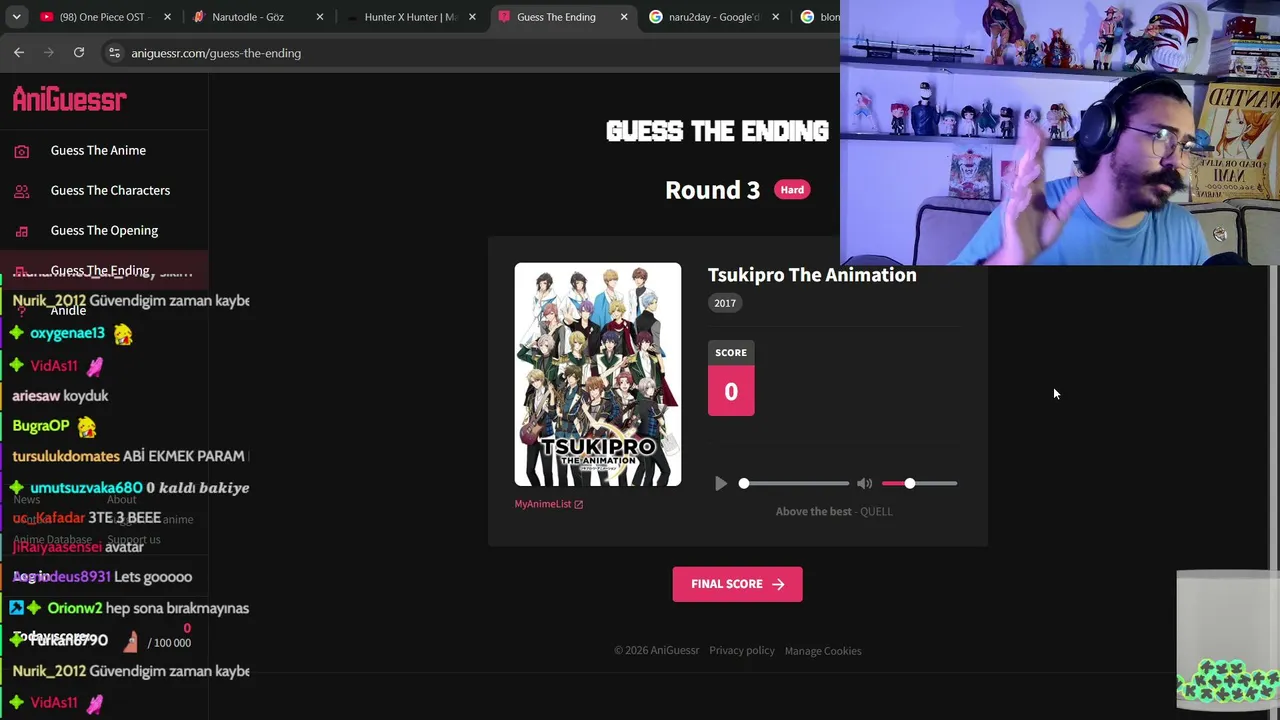Go back to the previous page

[19, 52]
